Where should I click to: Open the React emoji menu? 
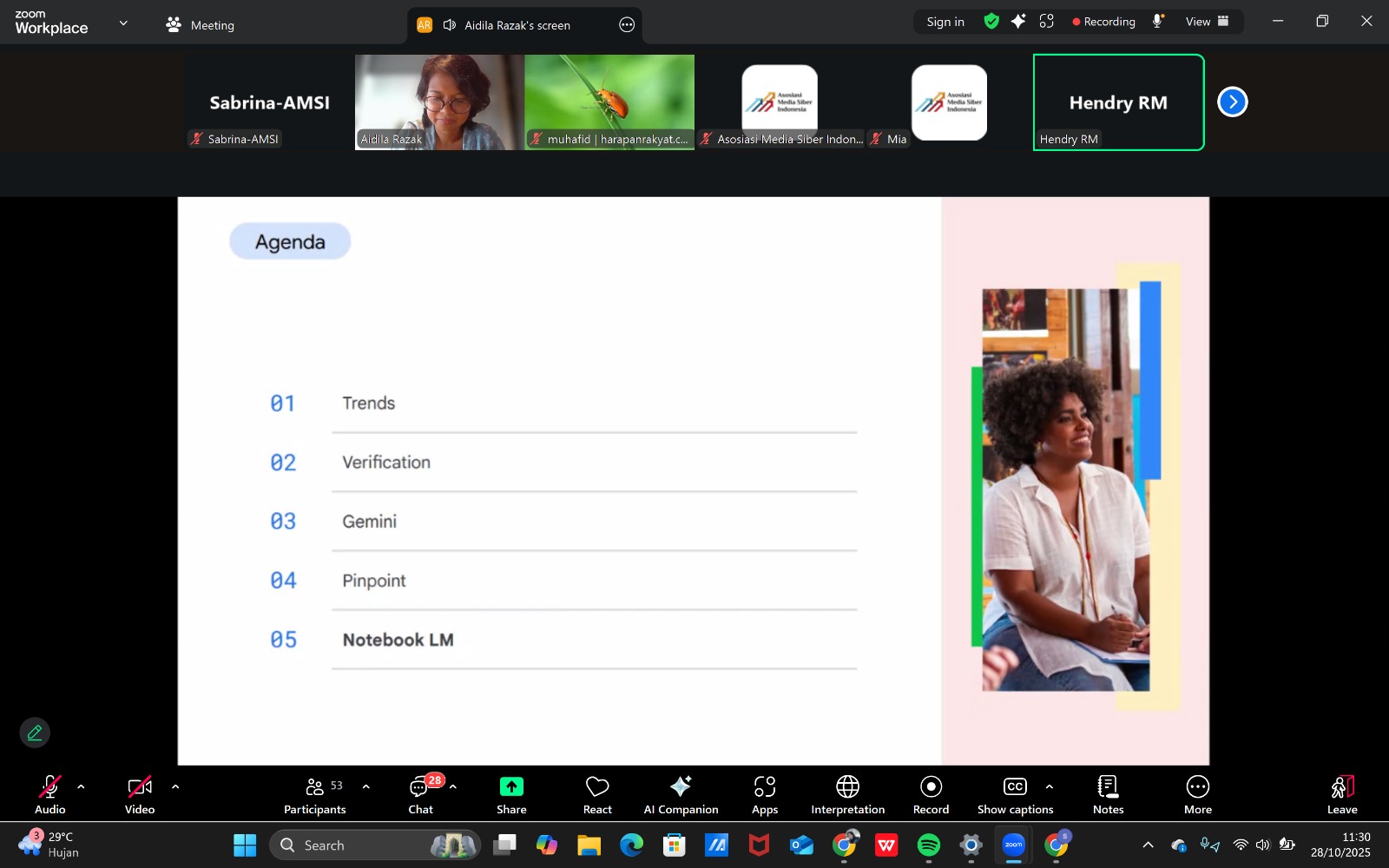[x=597, y=794]
